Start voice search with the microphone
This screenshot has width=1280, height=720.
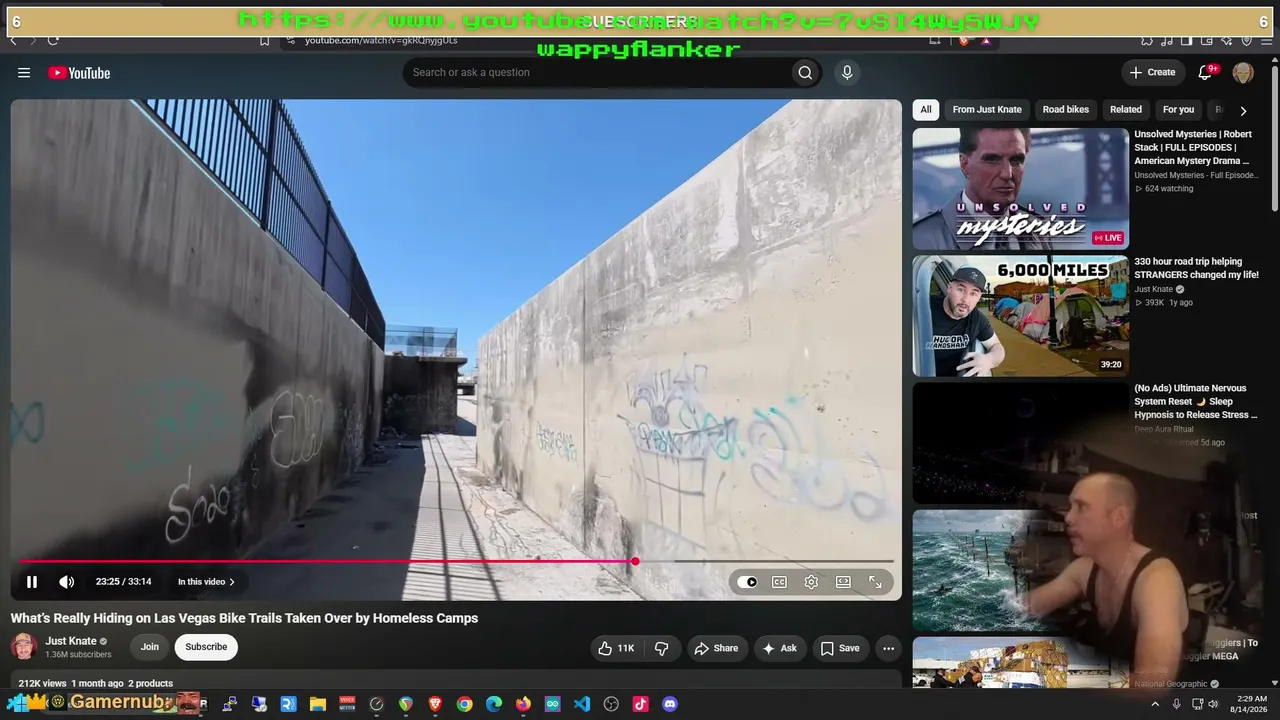[x=847, y=72]
